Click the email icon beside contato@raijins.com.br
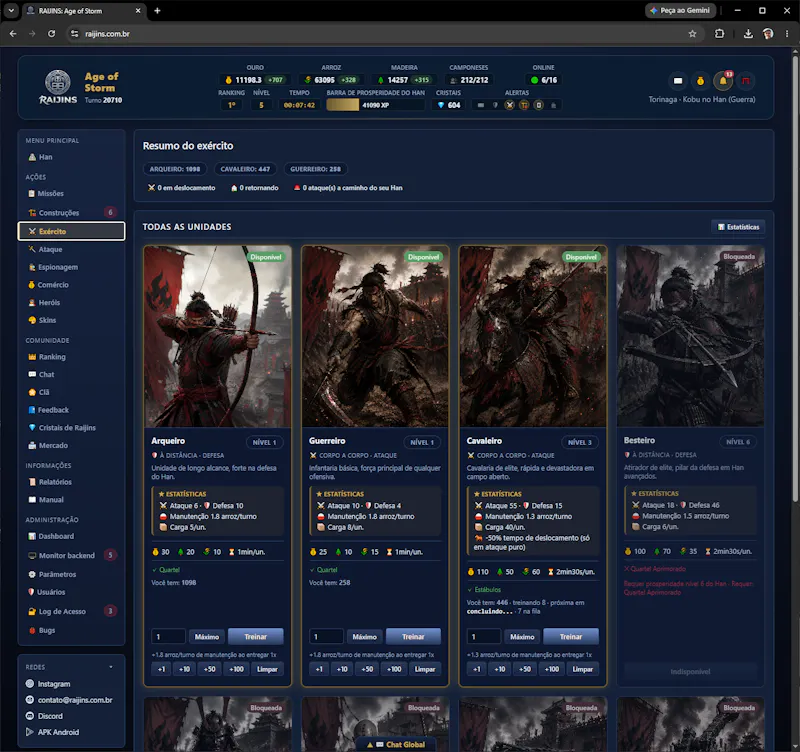 [x=30, y=700]
